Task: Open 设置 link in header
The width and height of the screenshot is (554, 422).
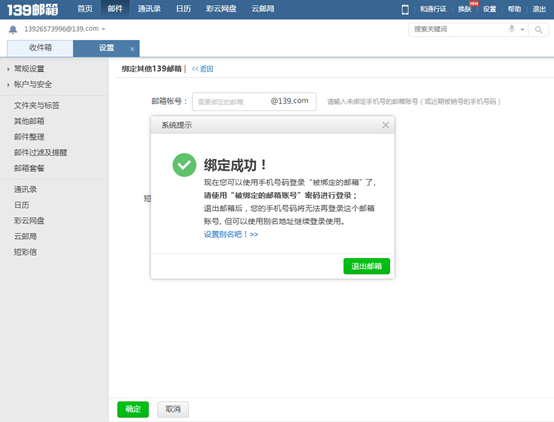Action: pos(490,9)
